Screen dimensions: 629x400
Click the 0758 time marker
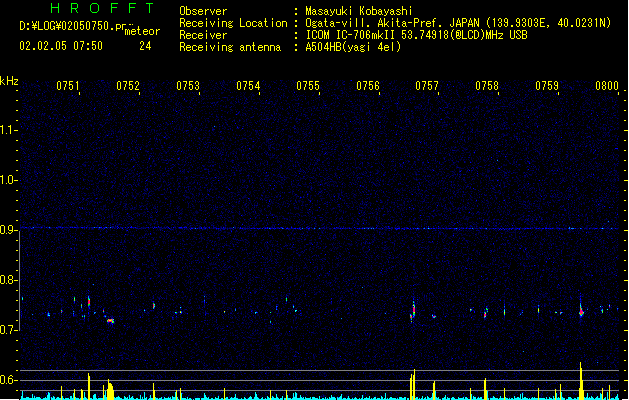point(487,86)
